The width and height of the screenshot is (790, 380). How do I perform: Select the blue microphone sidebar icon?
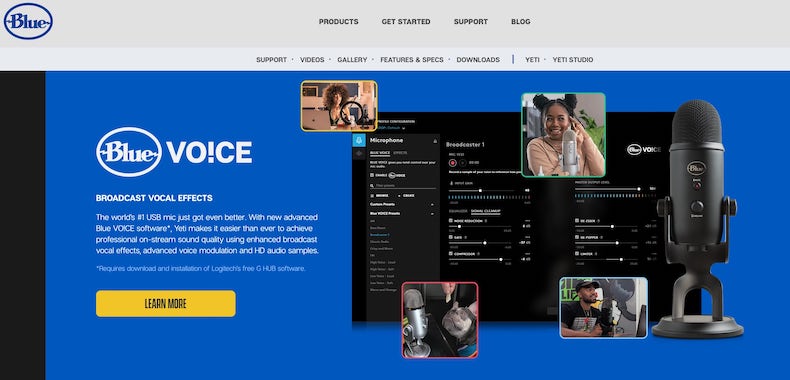pos(359,140)
